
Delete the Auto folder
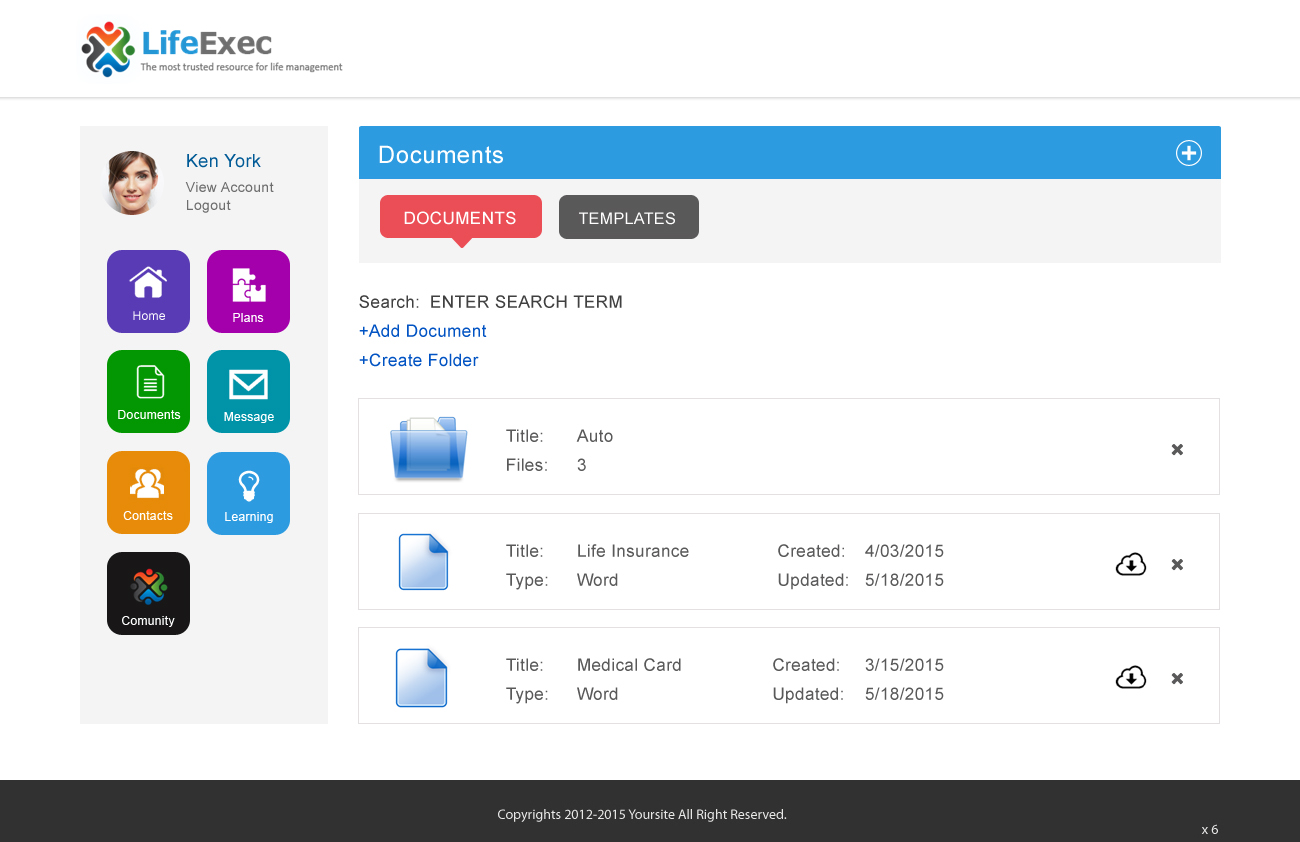(1177, 450)
